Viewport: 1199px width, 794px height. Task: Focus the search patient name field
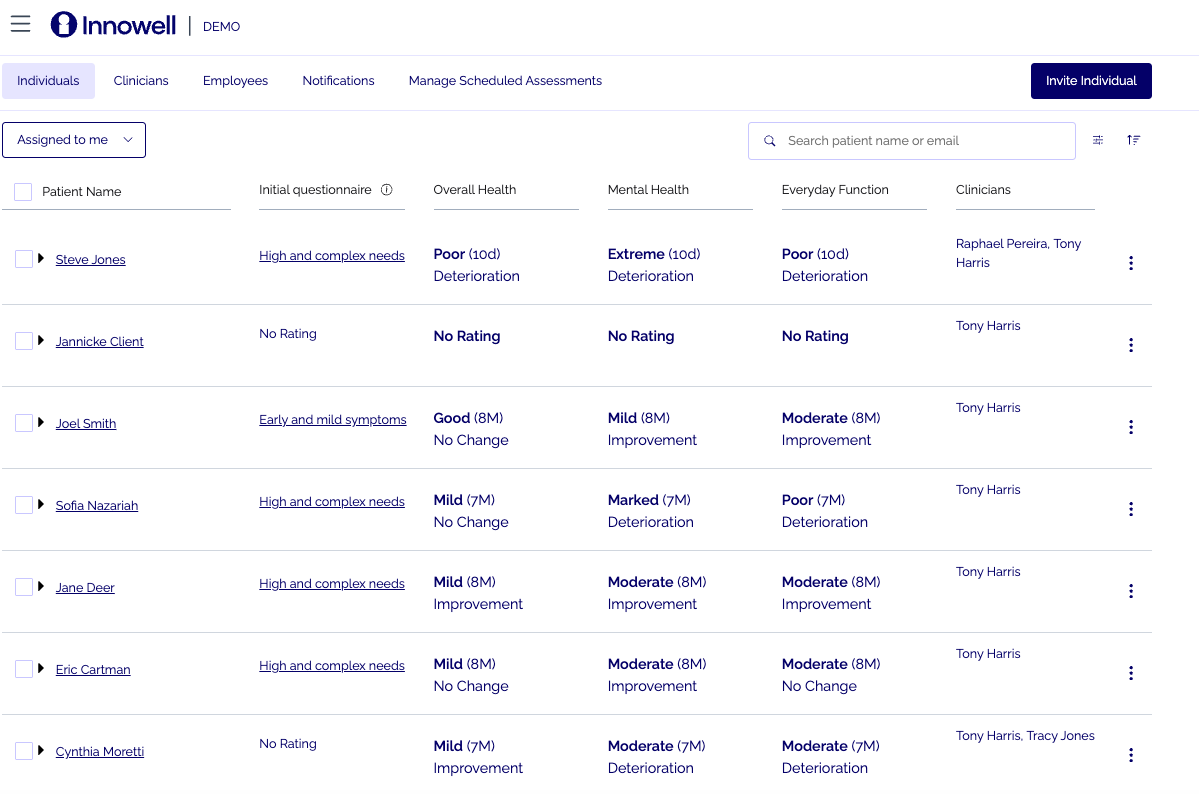coord(911,141)
